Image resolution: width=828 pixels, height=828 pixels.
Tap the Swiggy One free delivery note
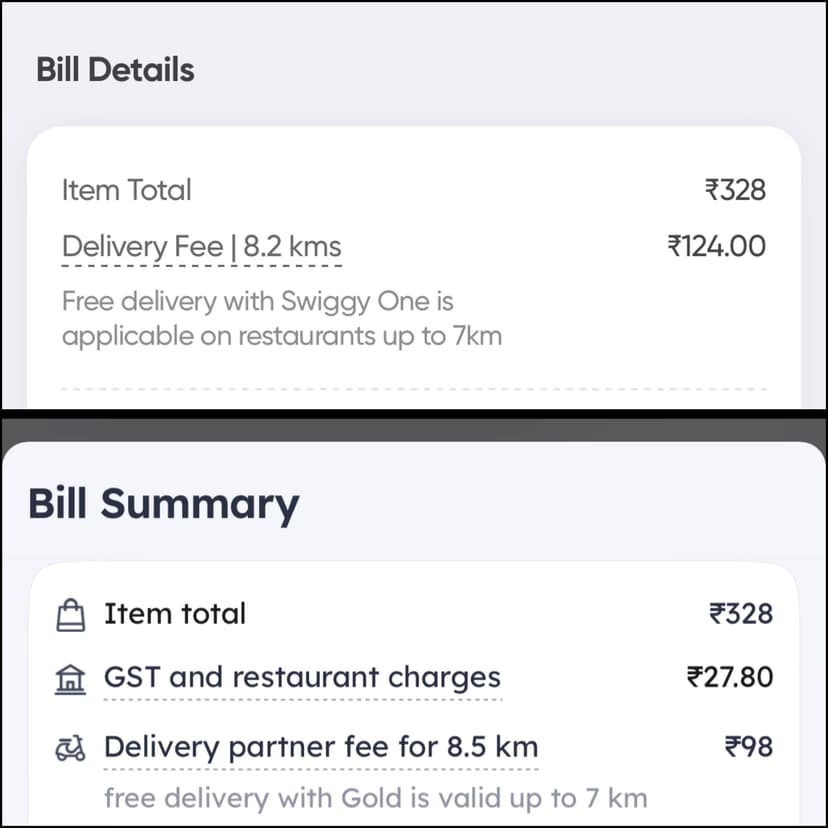(x=281, y=318)
